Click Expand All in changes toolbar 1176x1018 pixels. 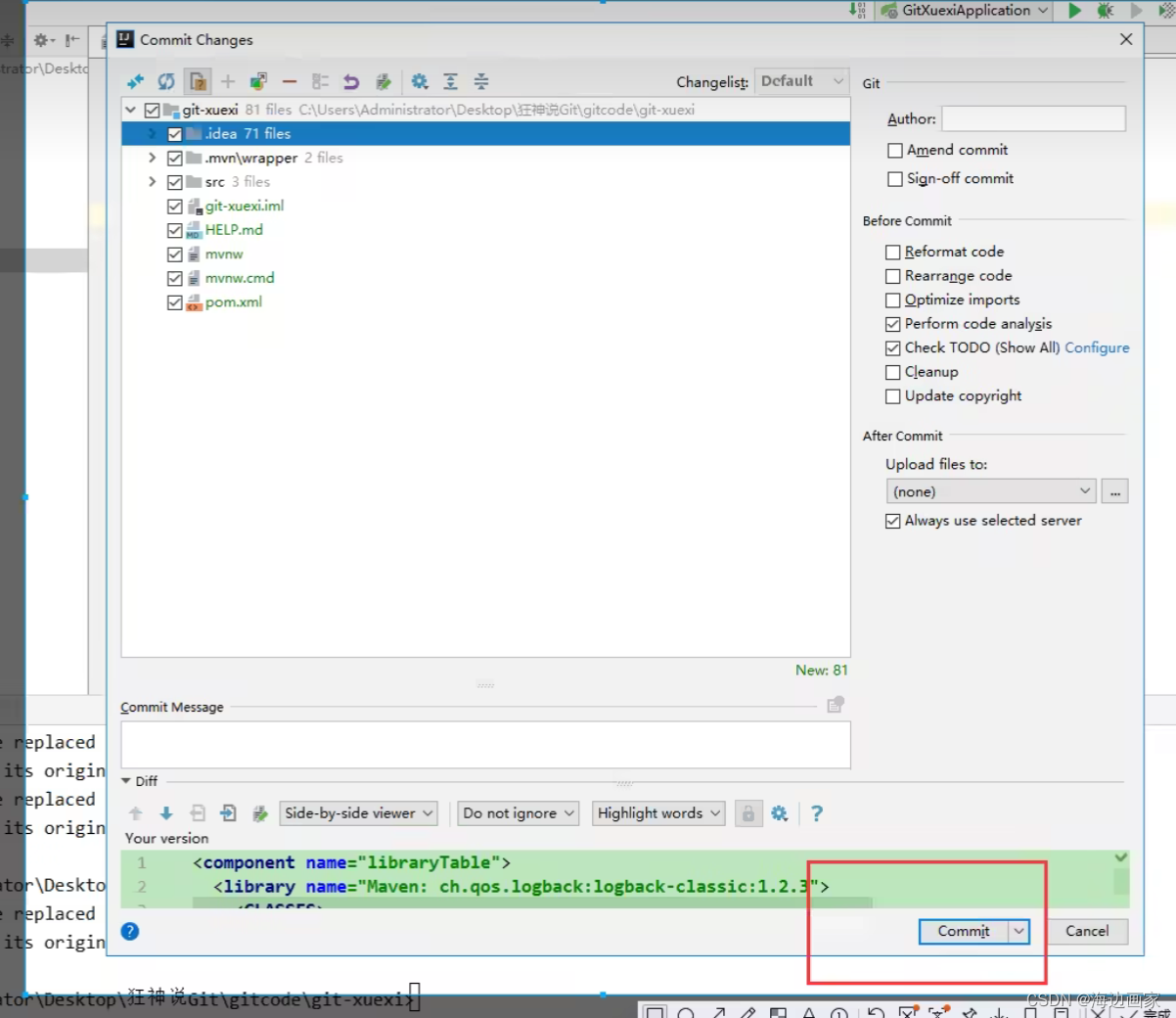tap(450, 81)
